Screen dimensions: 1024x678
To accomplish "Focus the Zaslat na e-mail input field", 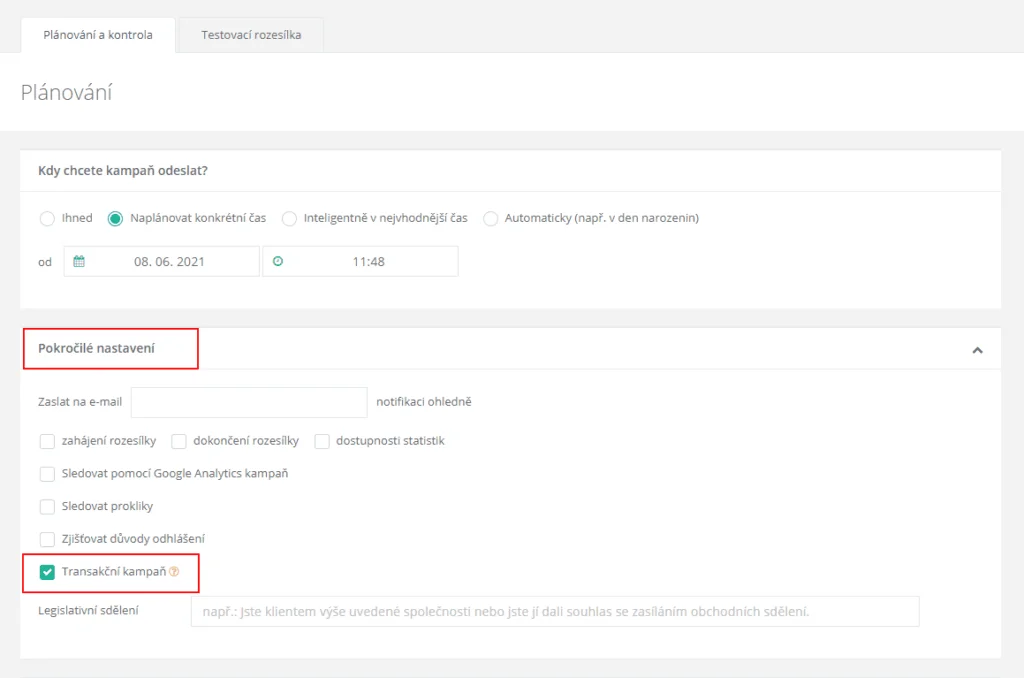I will pos(249,402).
